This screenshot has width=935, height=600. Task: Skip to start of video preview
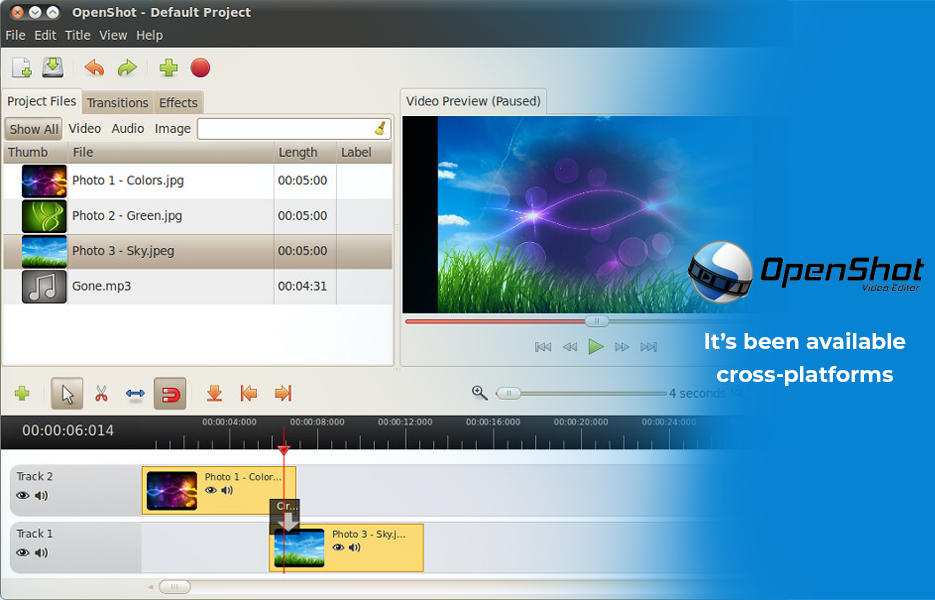click(x=543, y=347)
